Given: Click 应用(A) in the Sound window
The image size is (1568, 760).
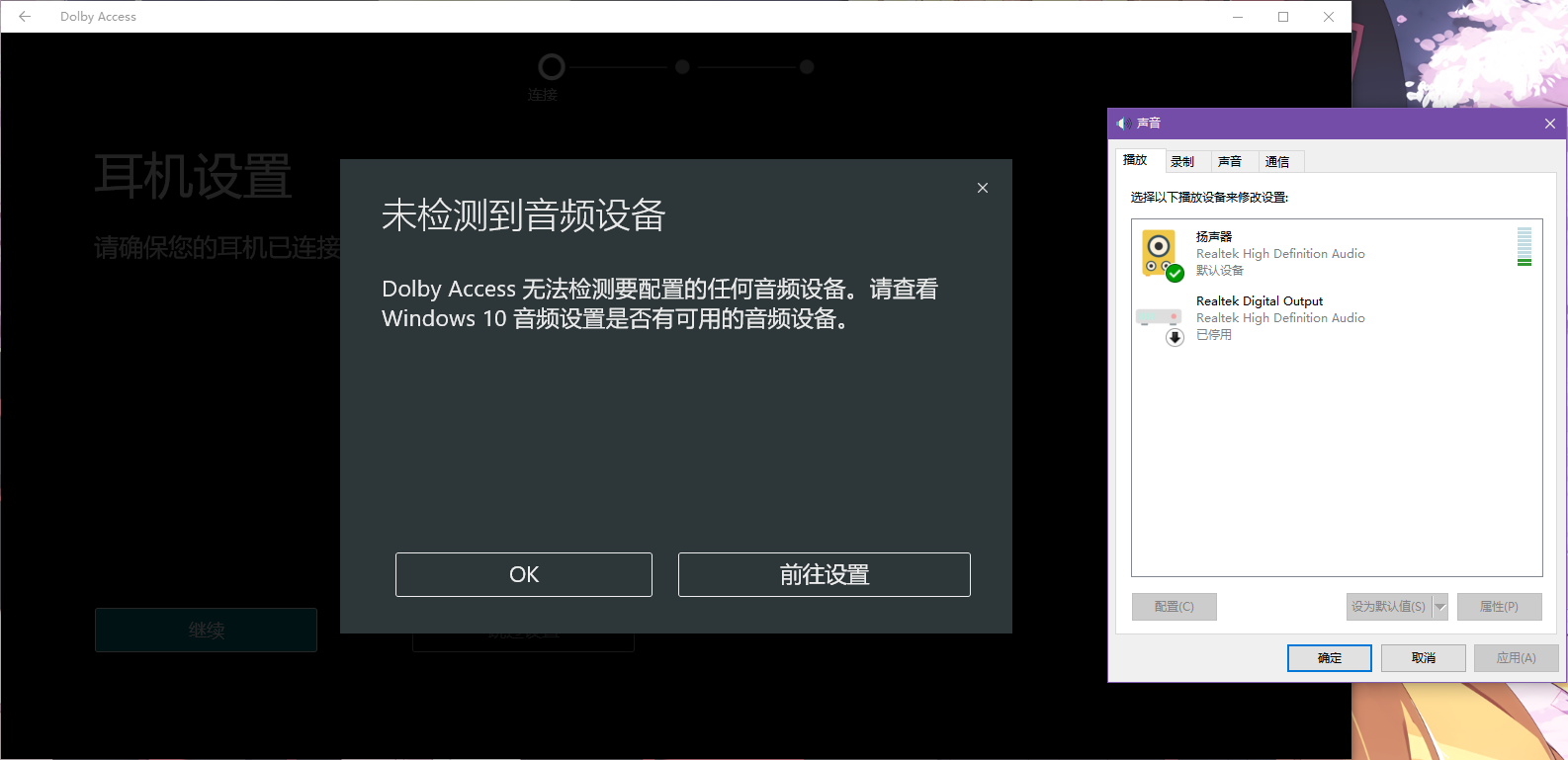Looking at the screenshot, I should coord(1517,658).
